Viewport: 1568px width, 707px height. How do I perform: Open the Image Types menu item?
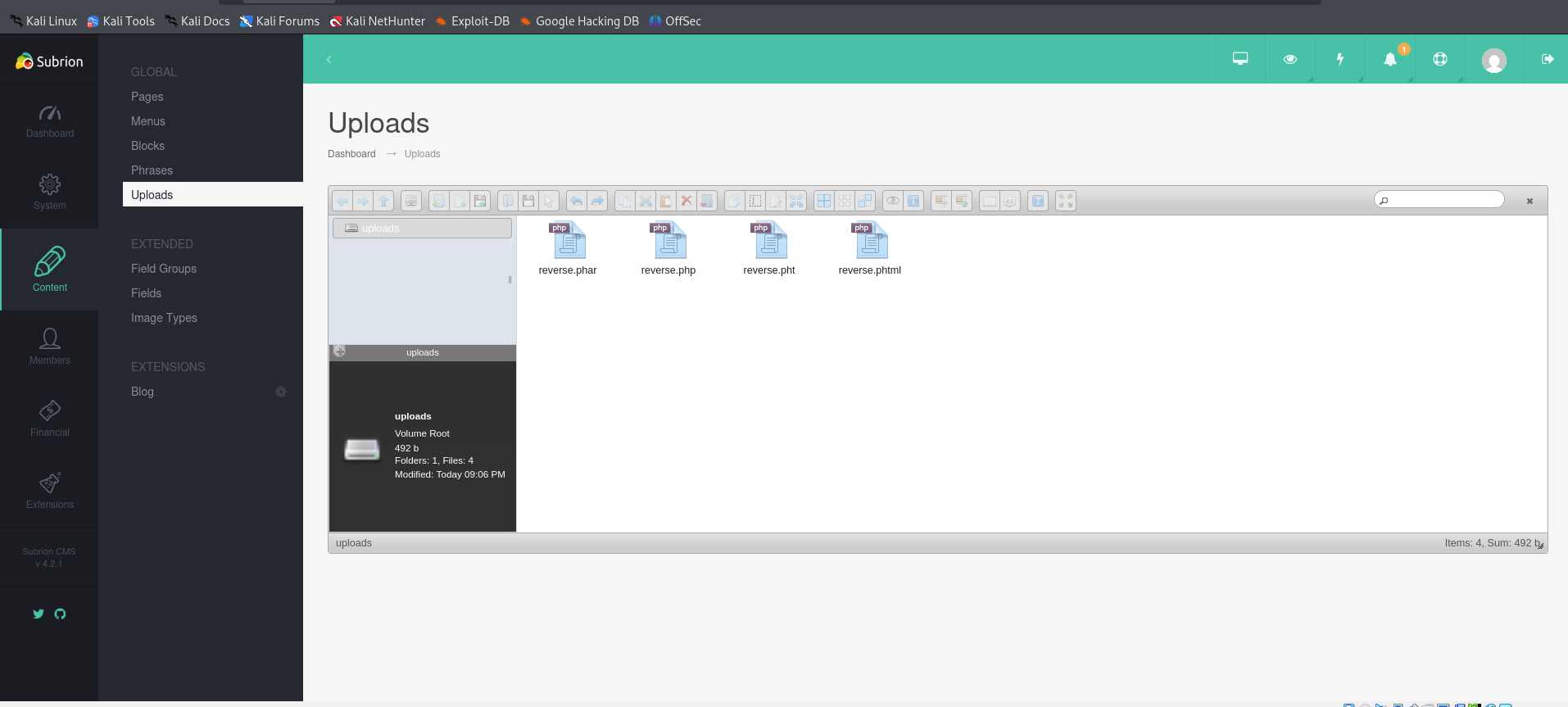coord(164,318)
